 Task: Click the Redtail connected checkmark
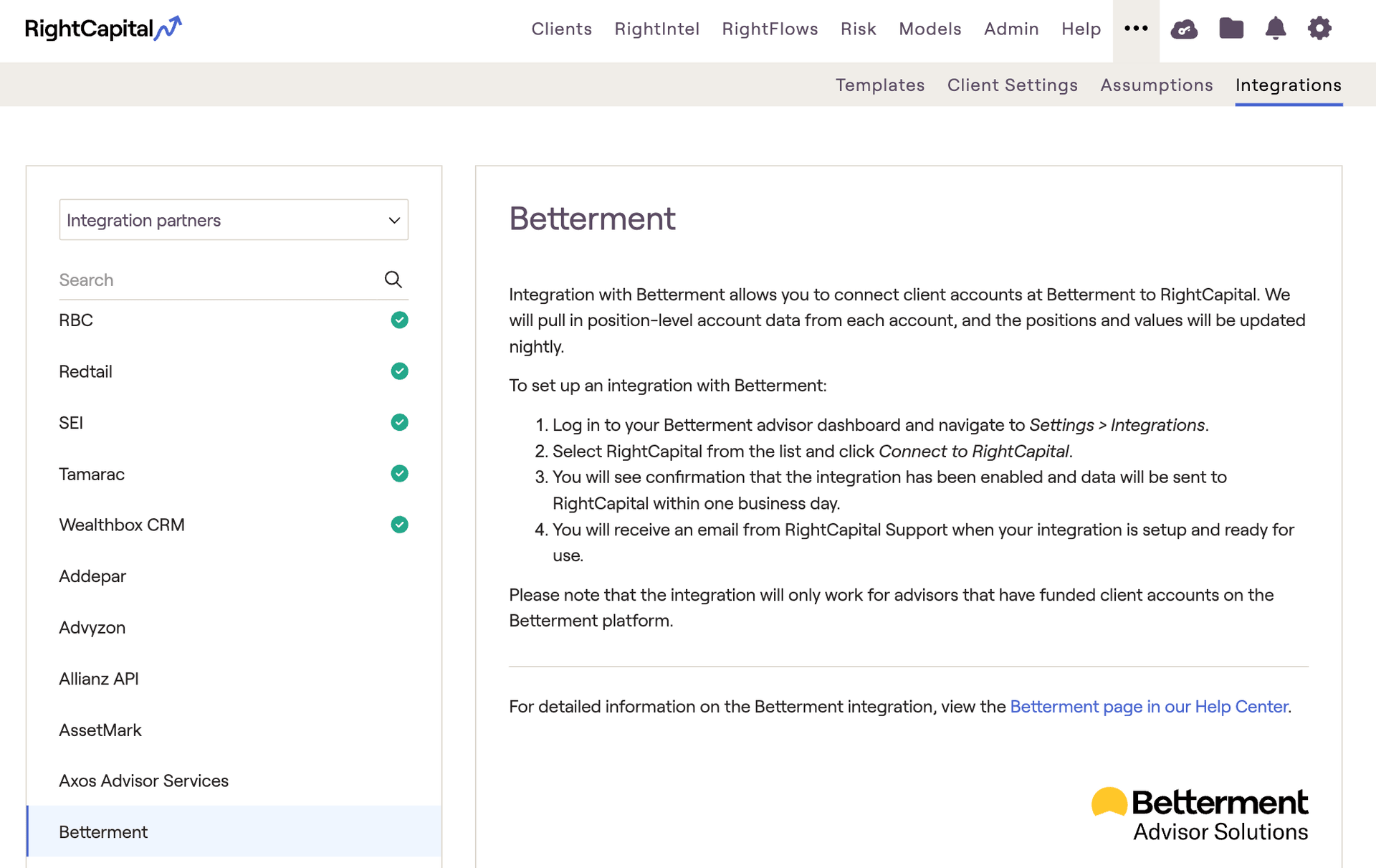pyautogui.click(x=399, y=371)
